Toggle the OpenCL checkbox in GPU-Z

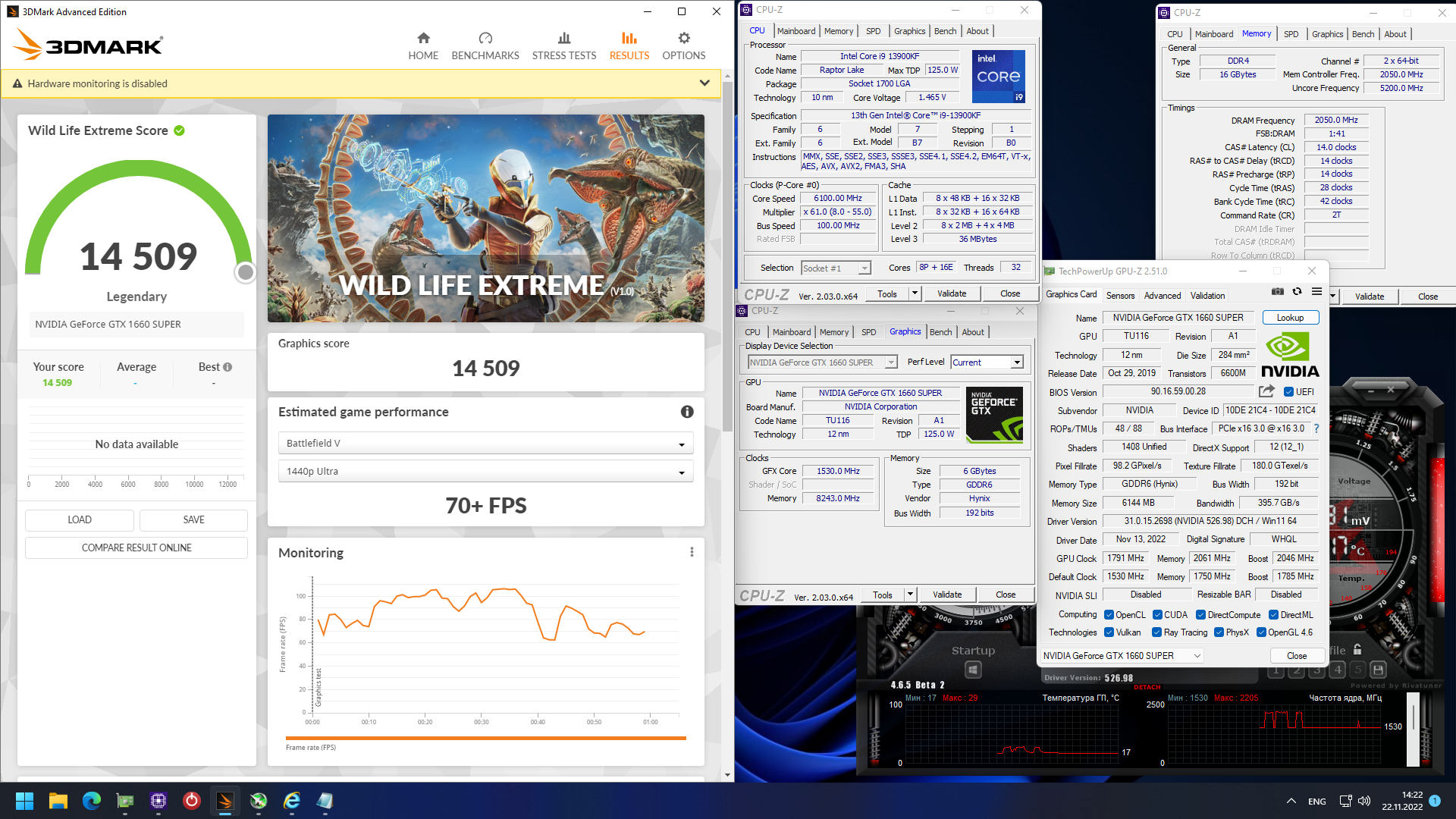coord(1109,615)
